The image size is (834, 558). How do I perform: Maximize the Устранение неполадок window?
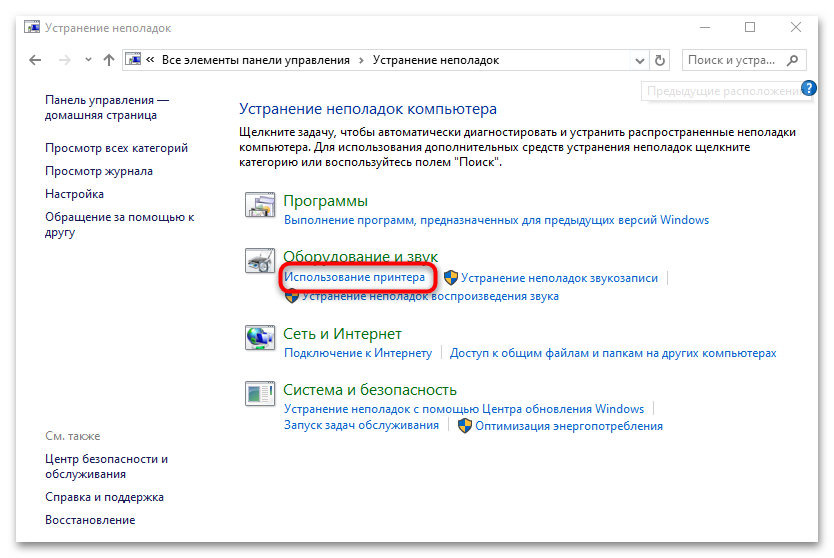[750, 27]
